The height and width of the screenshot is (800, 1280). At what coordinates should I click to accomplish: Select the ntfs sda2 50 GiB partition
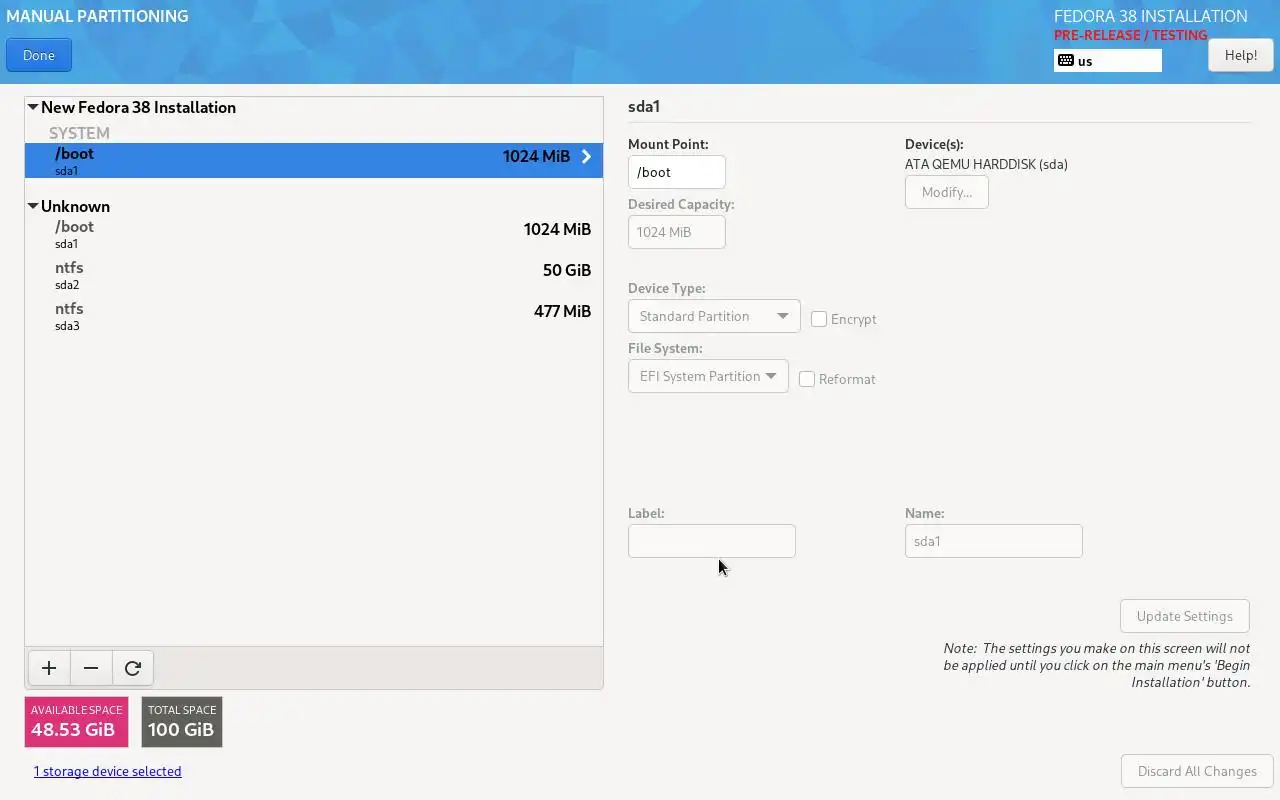pos(314,275)
